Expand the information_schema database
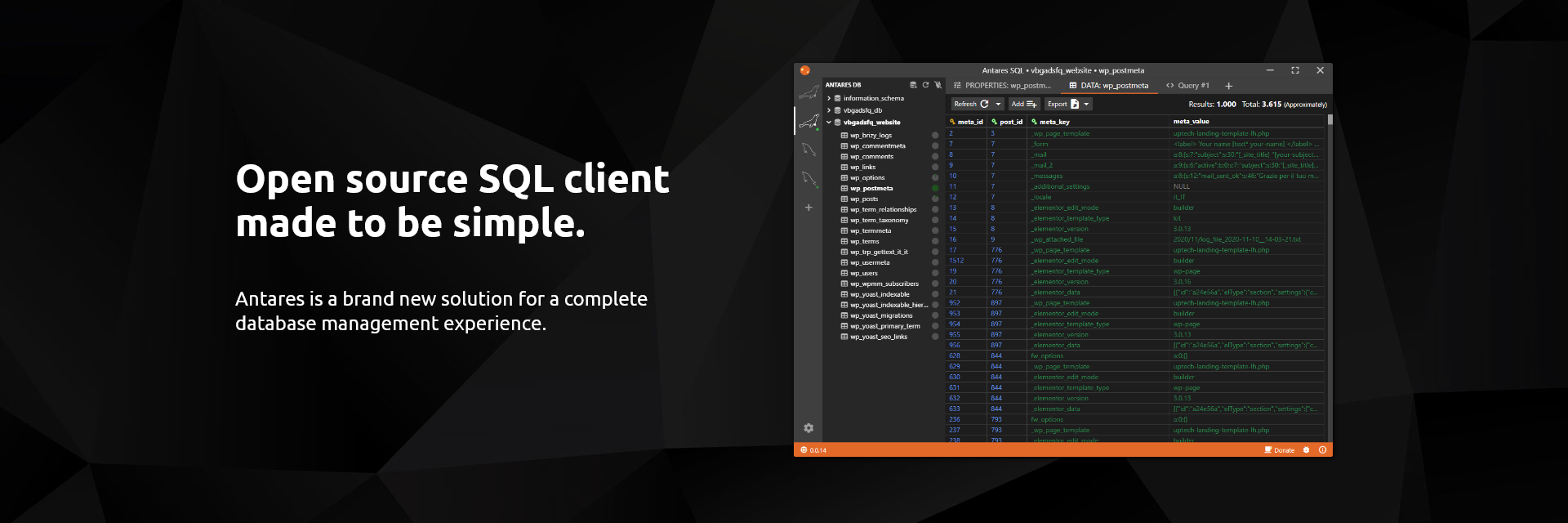1568x523 pixels. pyautogui.click(x=829, y=98)
